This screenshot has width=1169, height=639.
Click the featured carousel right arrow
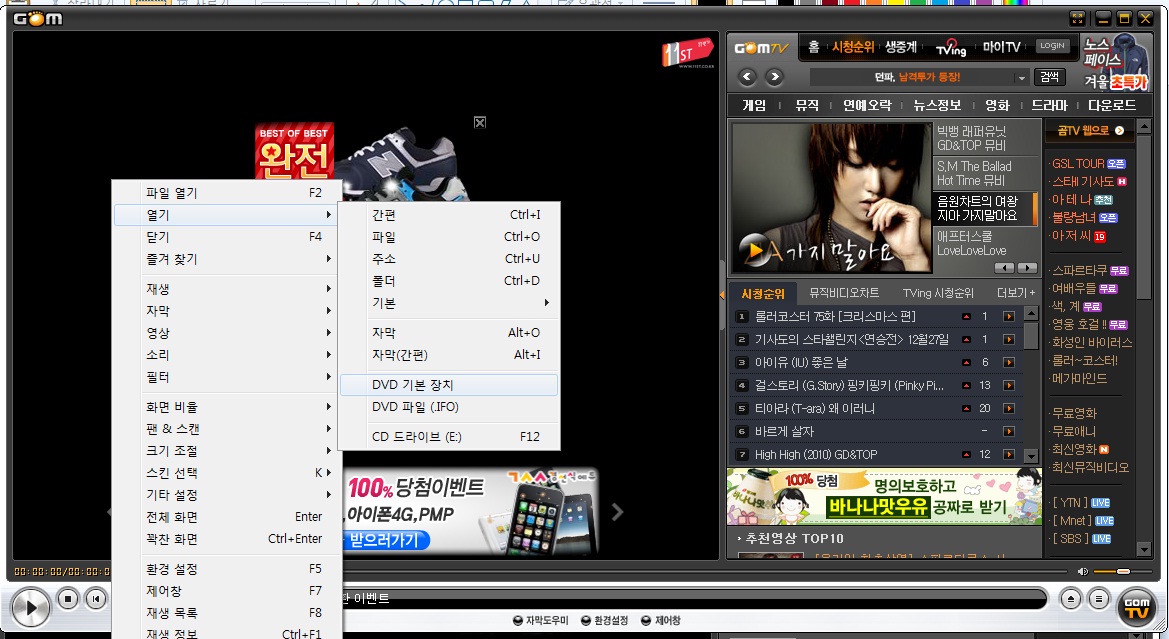[1027, 268]
